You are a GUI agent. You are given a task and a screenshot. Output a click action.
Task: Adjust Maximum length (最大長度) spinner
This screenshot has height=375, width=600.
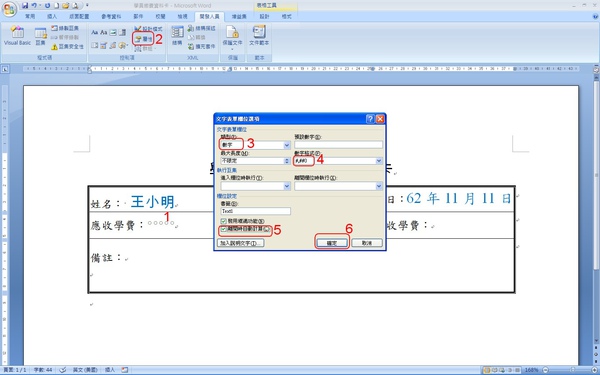click(287, 161)
